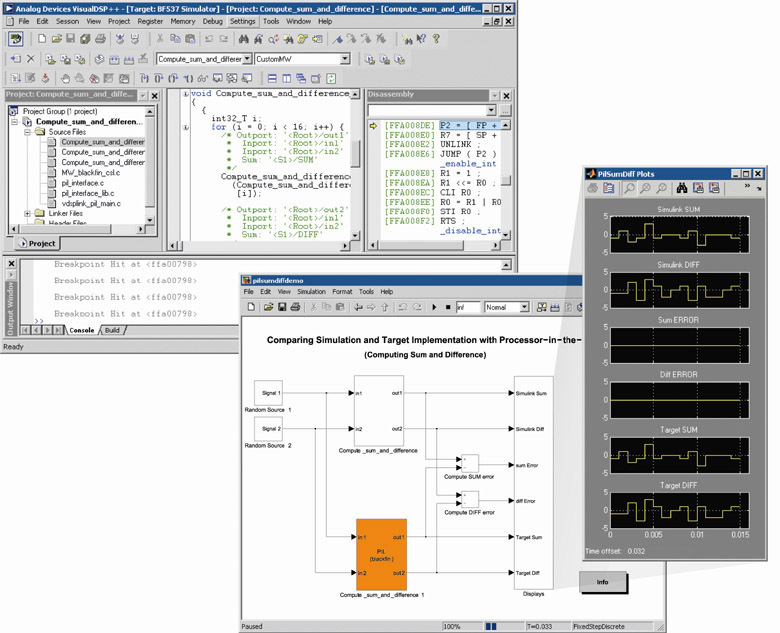Click simulation stop time input field
This screenshot has width=780, height=633.
click(x=468, y=308)
